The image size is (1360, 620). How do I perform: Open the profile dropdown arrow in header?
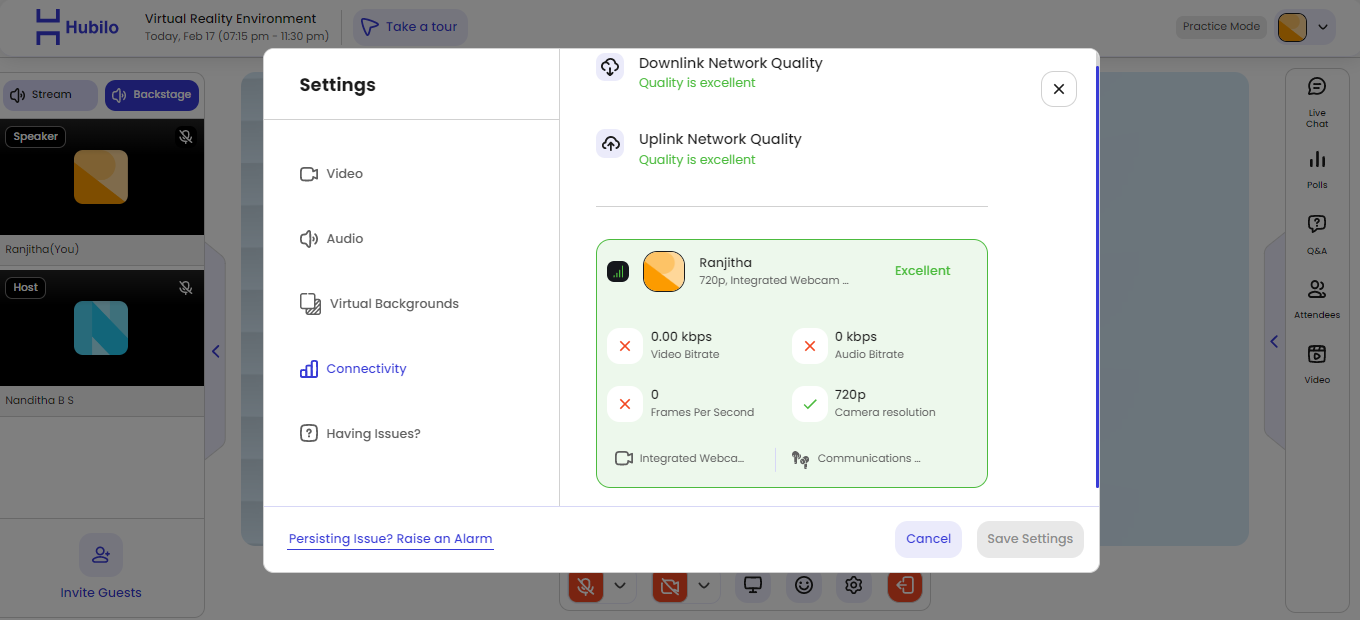(x=1323, y=27)
